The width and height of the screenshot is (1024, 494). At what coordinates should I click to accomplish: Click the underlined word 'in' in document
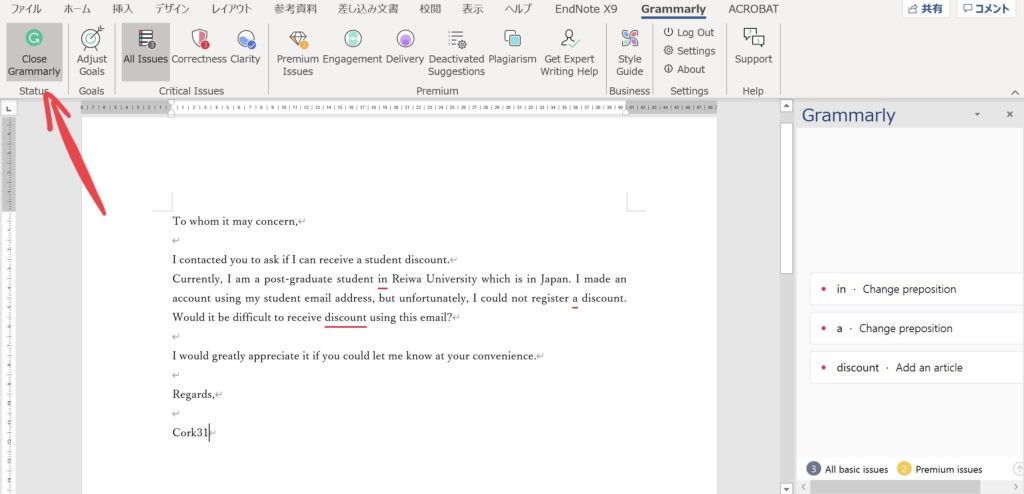coord(383,279)
